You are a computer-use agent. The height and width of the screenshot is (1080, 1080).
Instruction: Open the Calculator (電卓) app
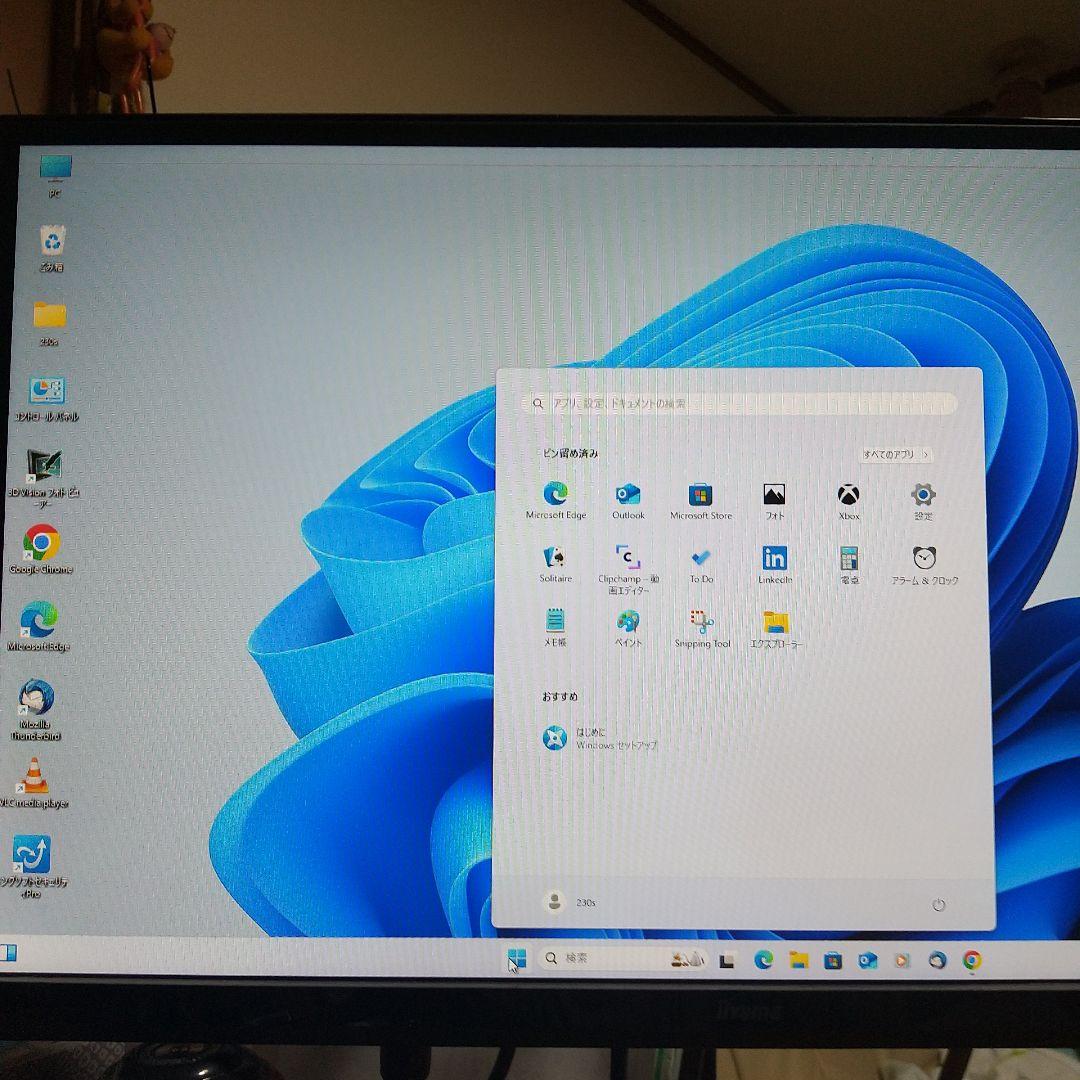[848, 558]
